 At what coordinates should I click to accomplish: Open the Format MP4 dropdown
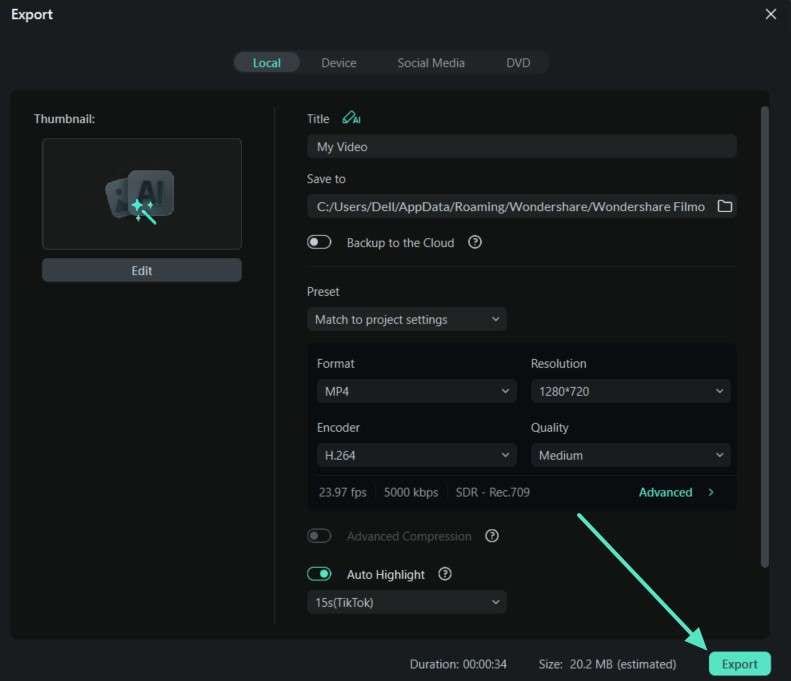[x=417, y=391]
